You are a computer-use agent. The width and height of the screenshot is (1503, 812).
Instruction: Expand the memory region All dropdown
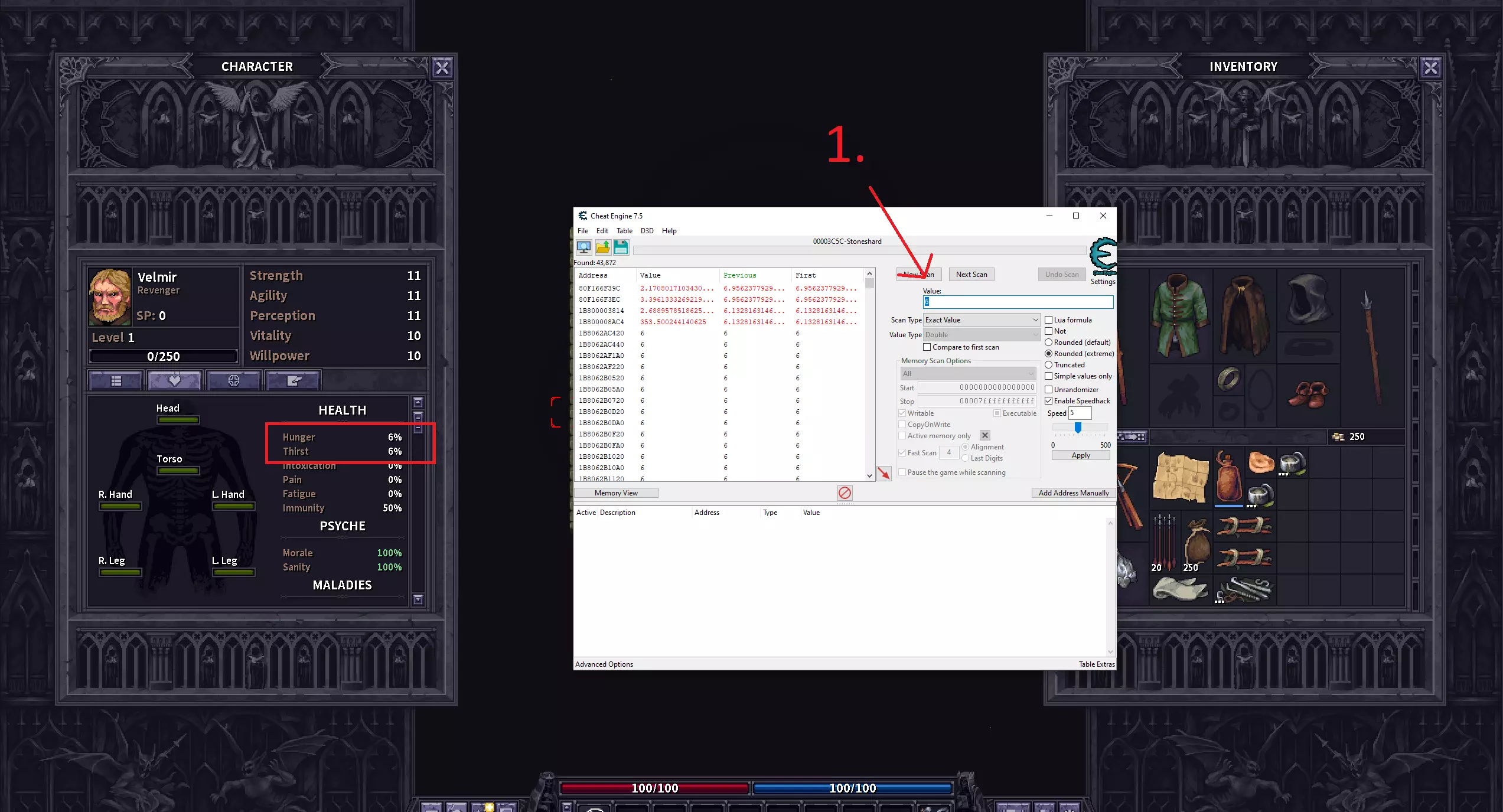coord(967,374)
